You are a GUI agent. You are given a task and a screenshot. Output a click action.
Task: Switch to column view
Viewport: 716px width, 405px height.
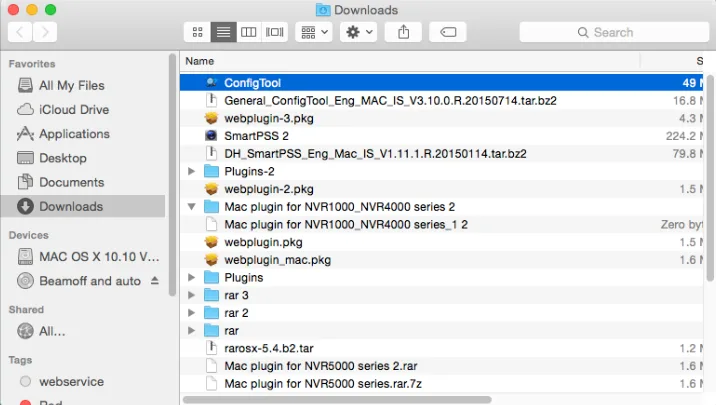tap(248, 32)
